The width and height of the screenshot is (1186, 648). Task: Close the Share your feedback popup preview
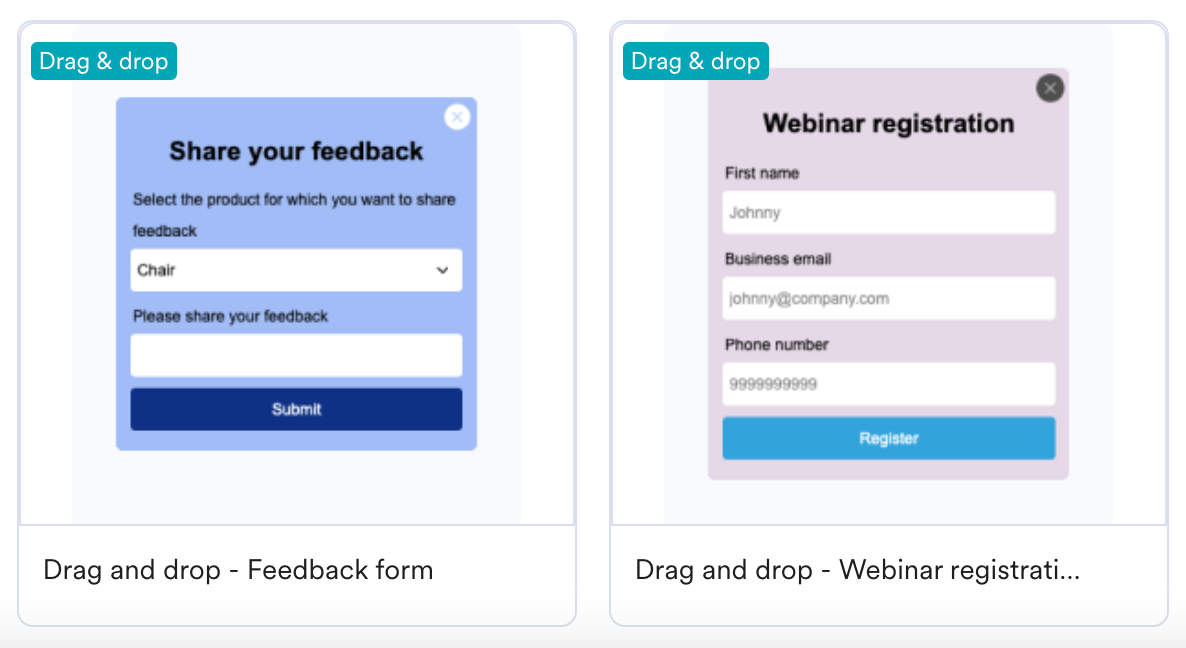(457, 117)
